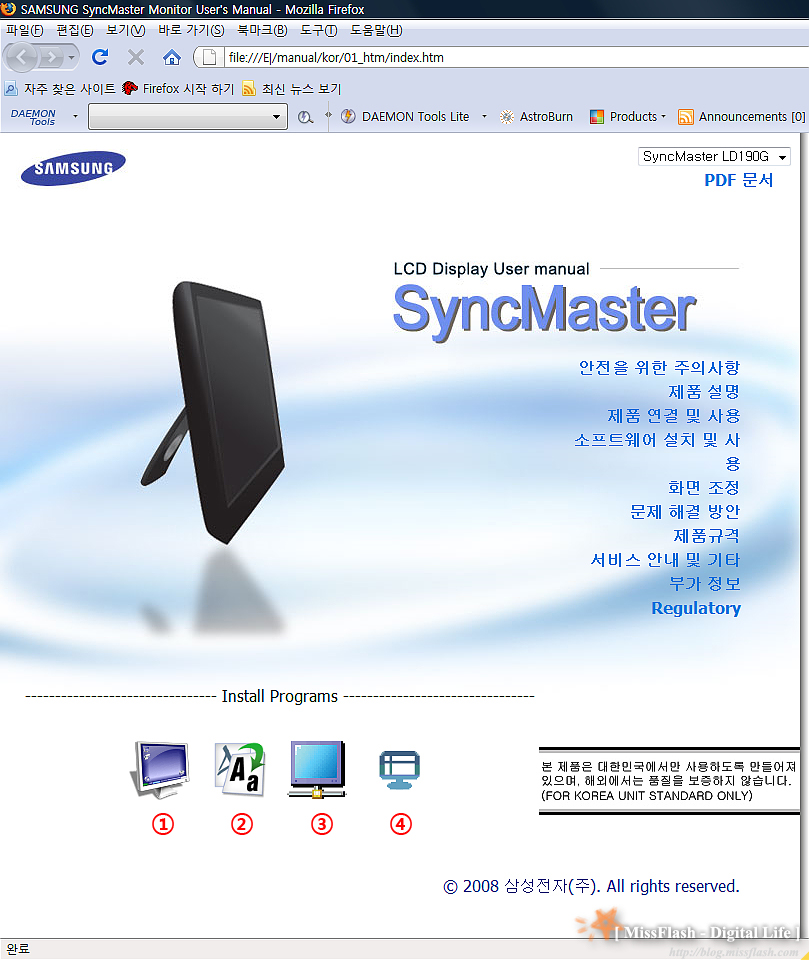
Task: Open the 파일(F) menu
Action: point(24,30)
